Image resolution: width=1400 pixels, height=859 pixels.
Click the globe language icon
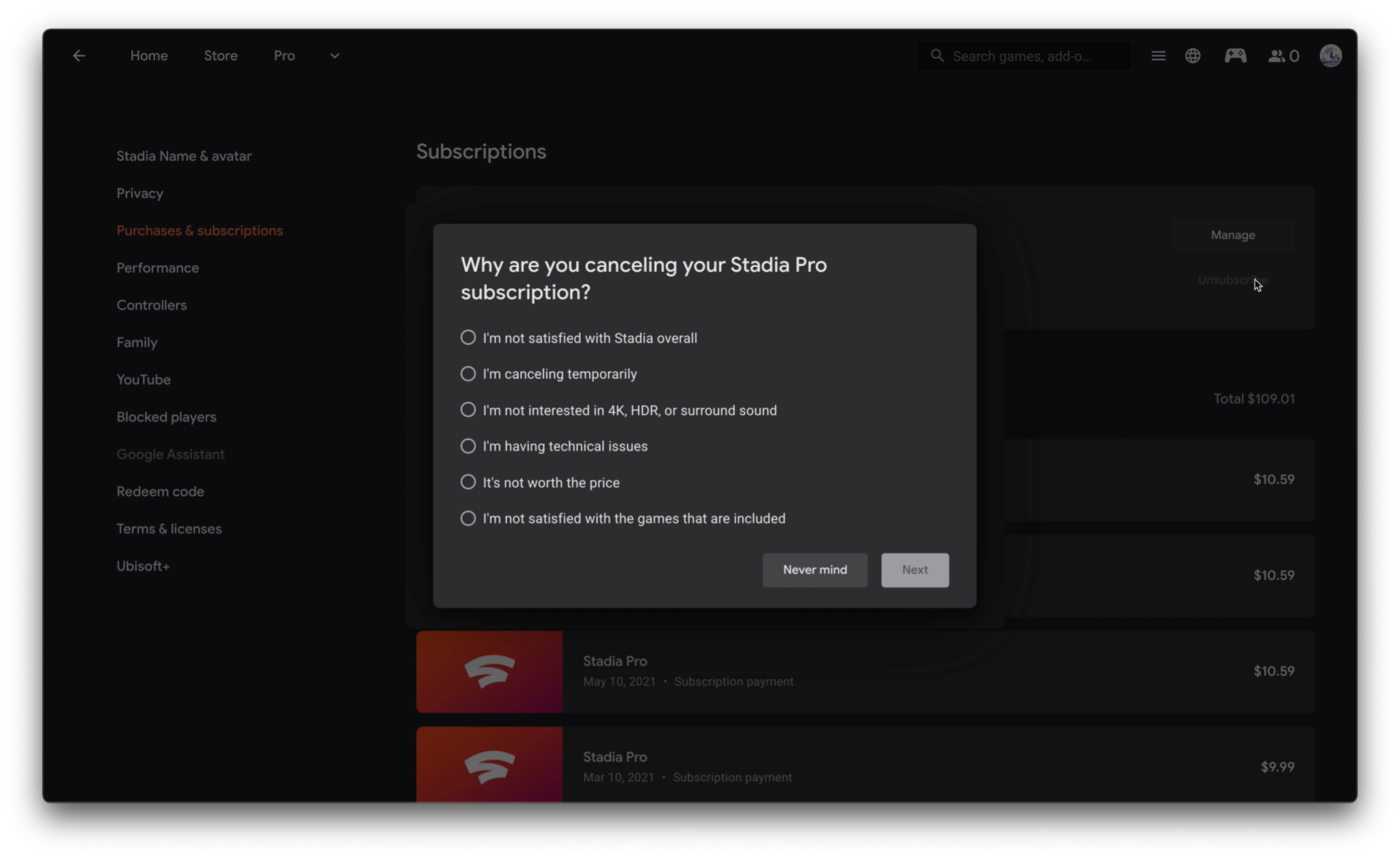click(x=1193, y=56)
